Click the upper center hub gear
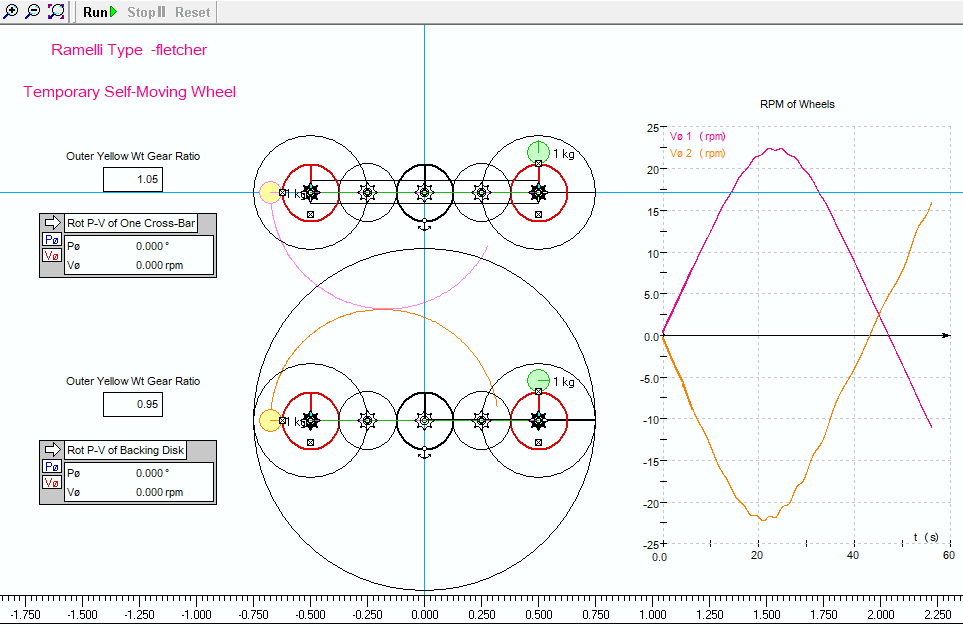The width and height of the screenshot is (963, 626). [x=424, y=192]
